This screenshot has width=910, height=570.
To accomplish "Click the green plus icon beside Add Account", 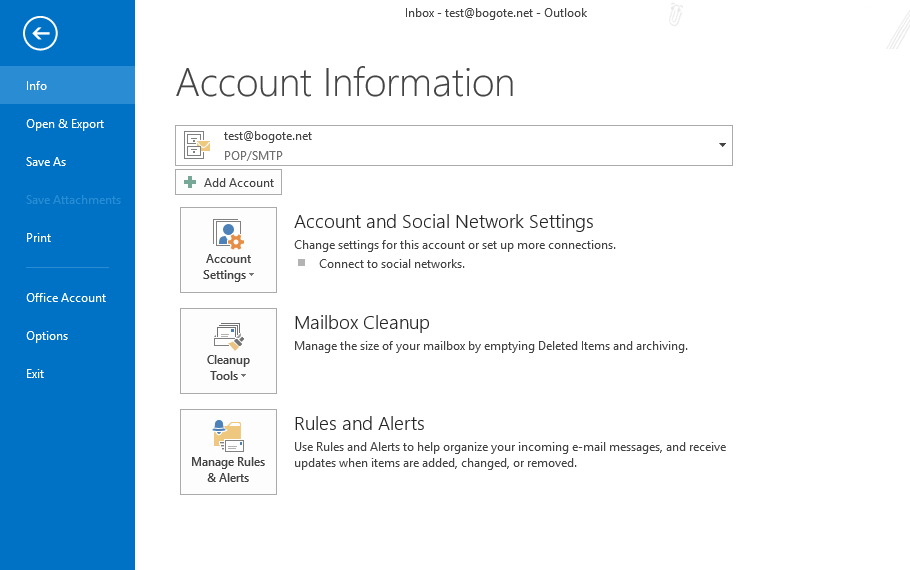I will click(x=190, y=183).
